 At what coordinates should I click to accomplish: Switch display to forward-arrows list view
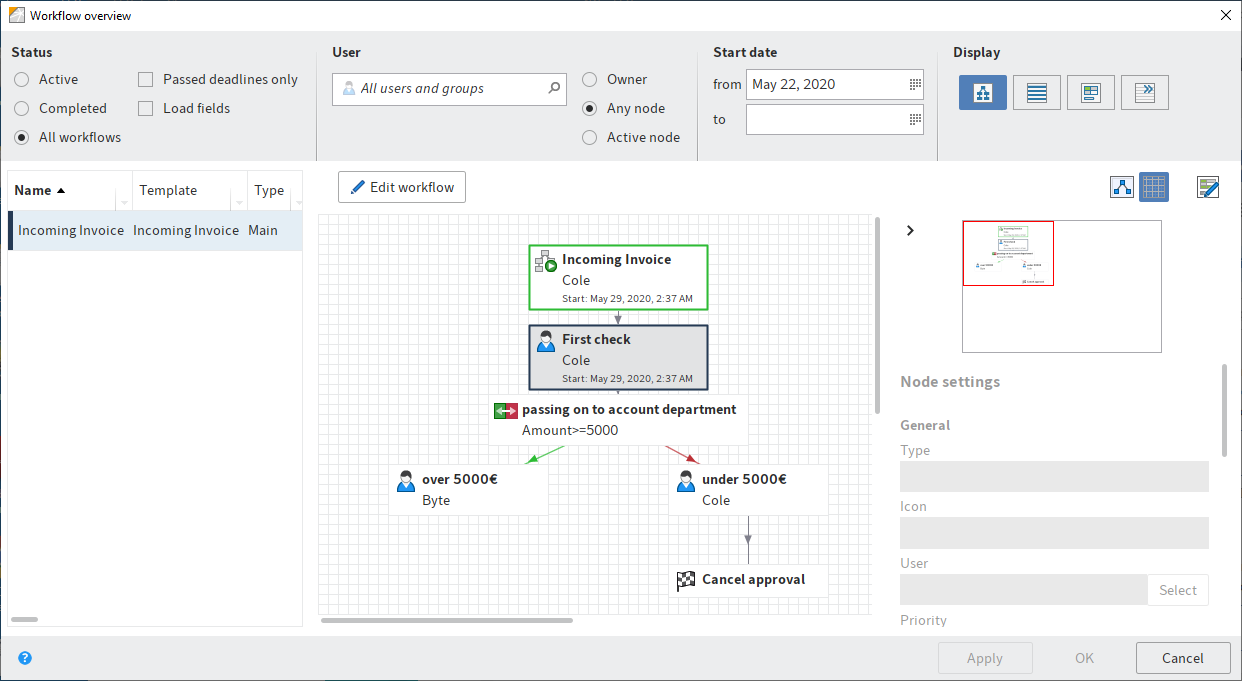click(x=1144, y=93)
